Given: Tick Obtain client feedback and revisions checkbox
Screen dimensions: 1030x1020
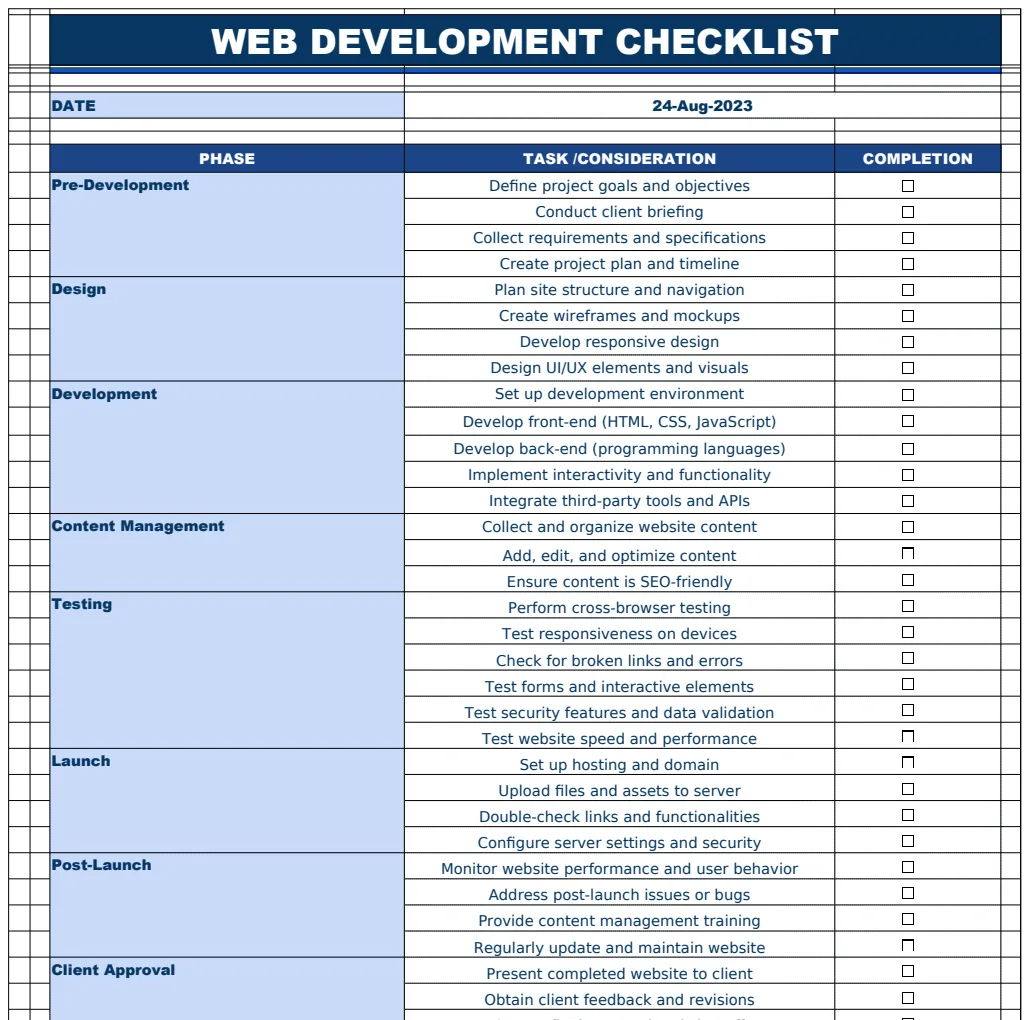Looking at the screenshot, I should [908, 998].
